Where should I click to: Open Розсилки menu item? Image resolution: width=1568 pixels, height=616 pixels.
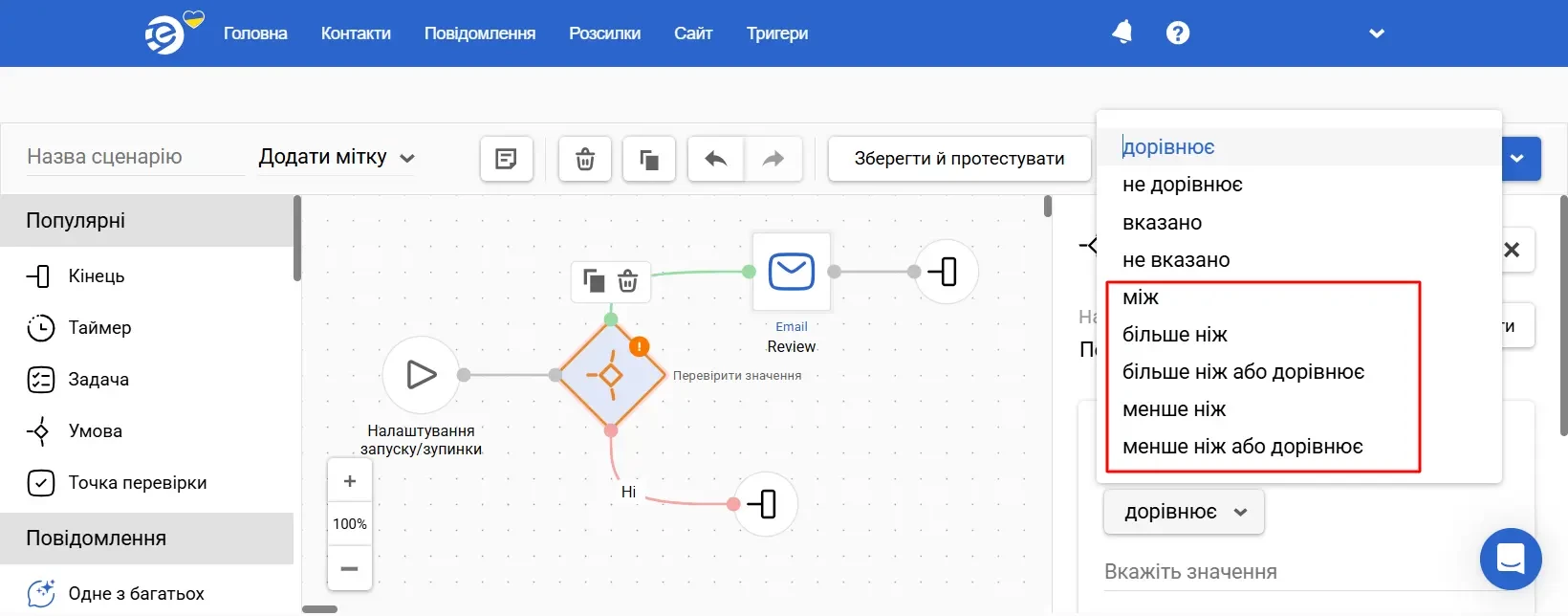click(x=604, y=33)
